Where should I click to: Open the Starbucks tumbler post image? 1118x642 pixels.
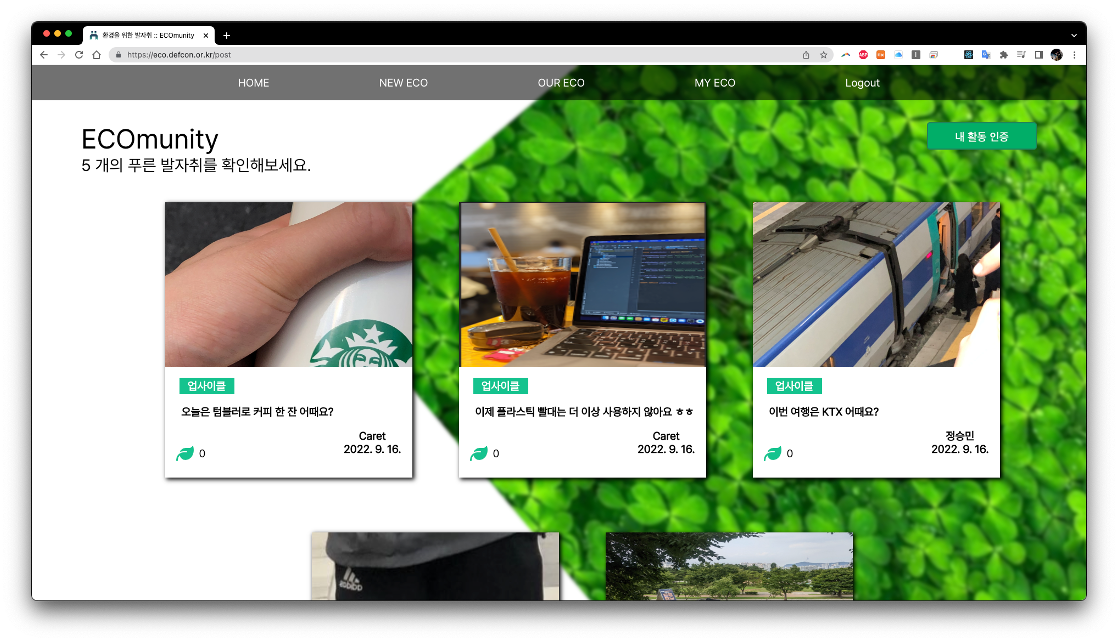point(289,285)
